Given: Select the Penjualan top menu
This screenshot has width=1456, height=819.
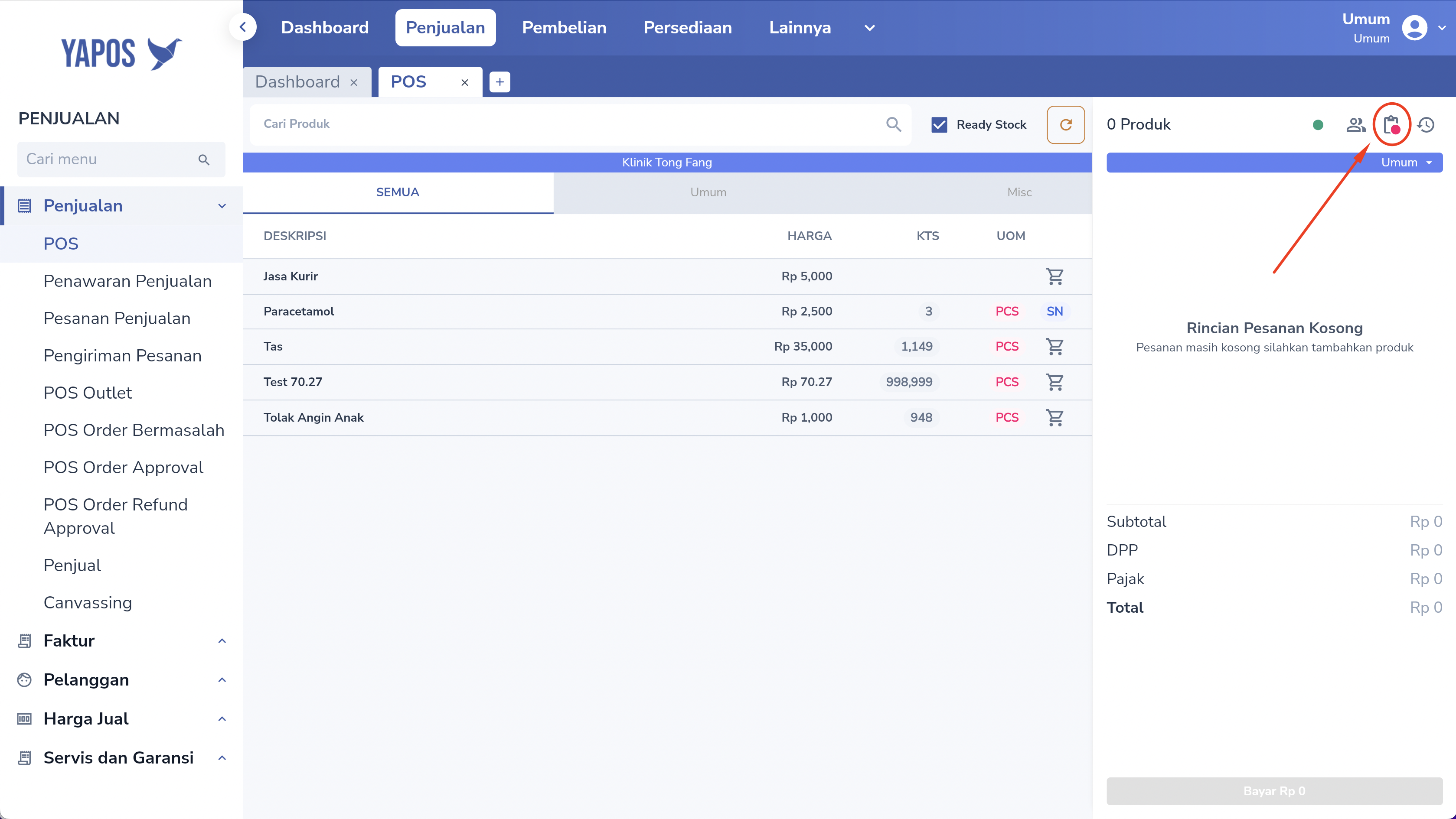Looking at the screenshot, I should coord(445,28).
